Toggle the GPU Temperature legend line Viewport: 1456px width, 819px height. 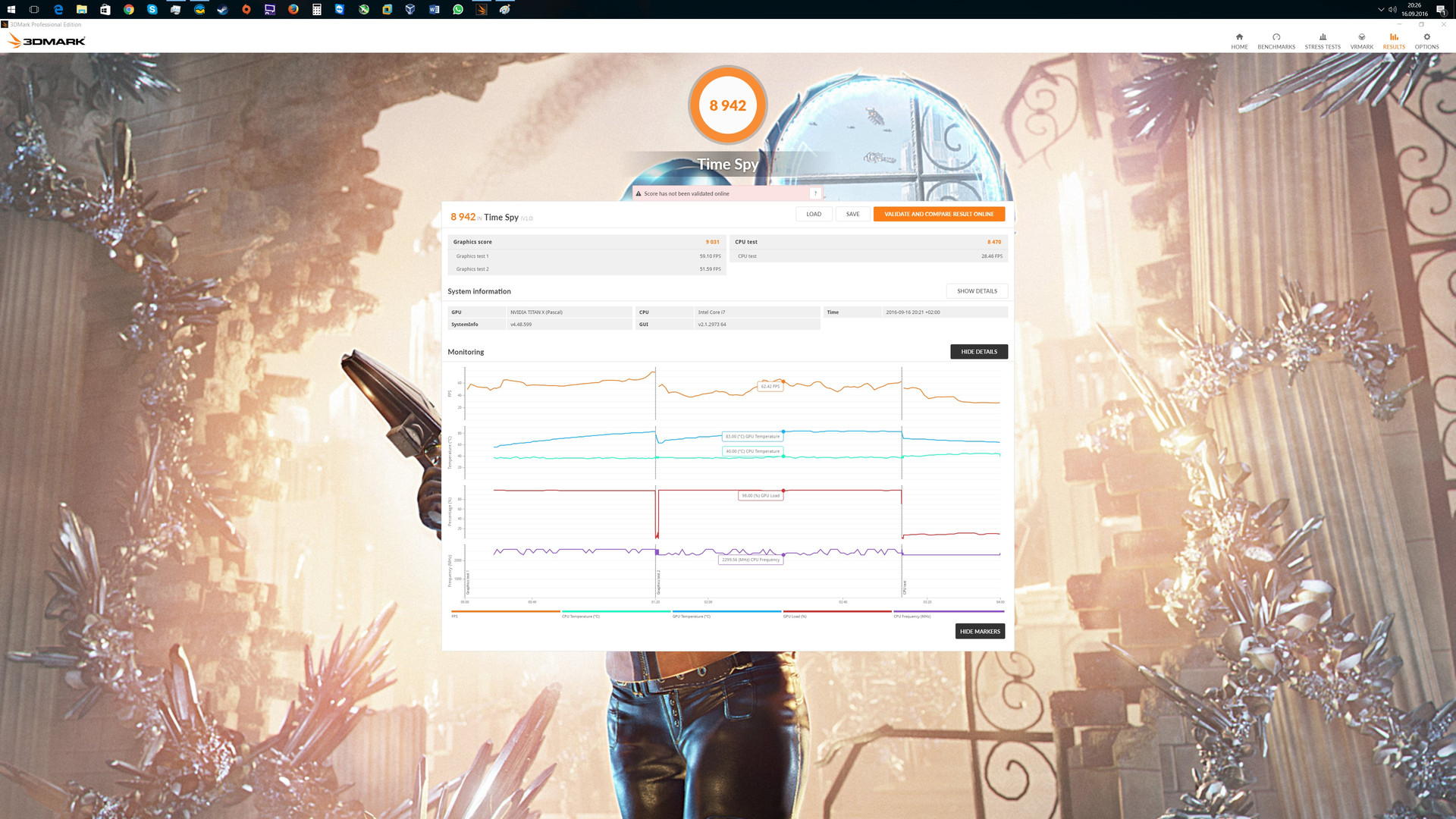(726, 613)
